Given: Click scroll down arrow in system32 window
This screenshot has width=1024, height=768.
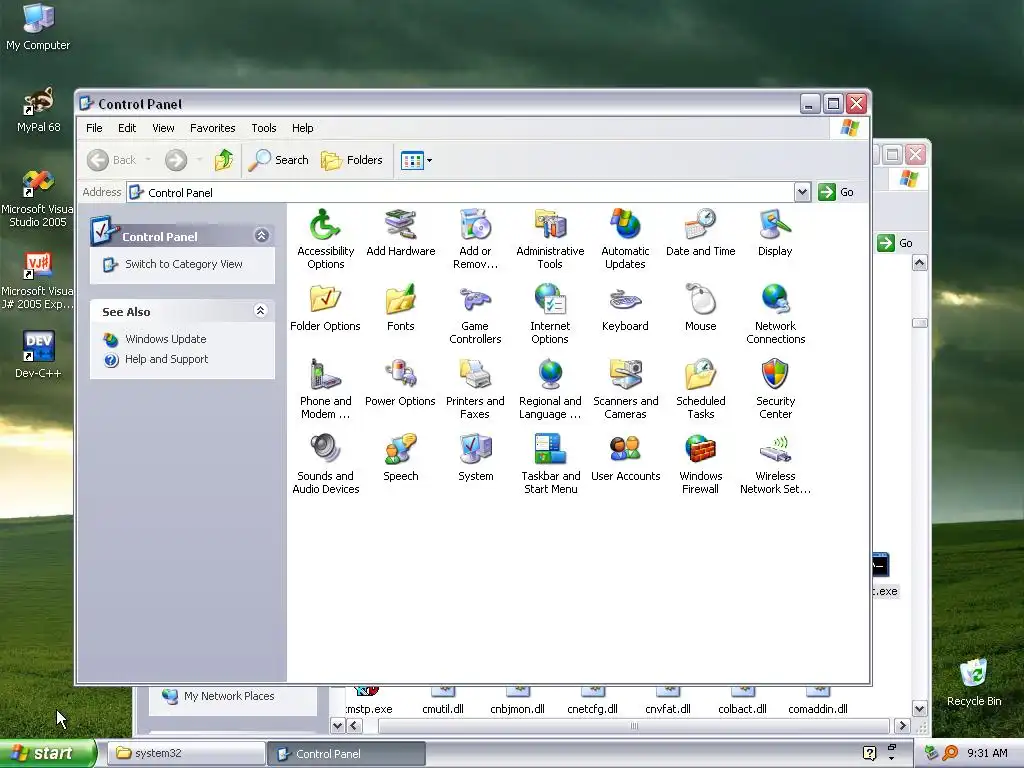Looking at the screenshot, I should pos(920,709).
